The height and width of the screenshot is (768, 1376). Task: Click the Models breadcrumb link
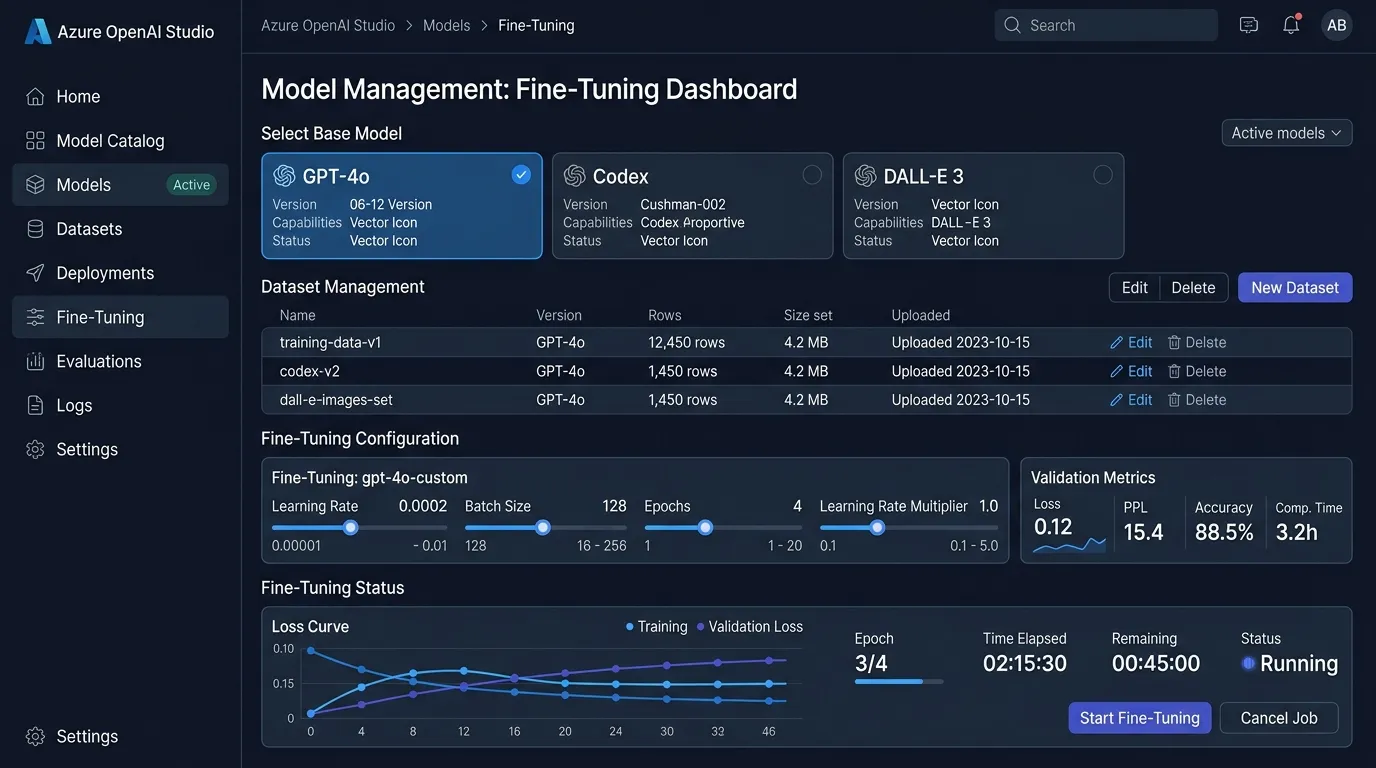click(x=446, y=25)
